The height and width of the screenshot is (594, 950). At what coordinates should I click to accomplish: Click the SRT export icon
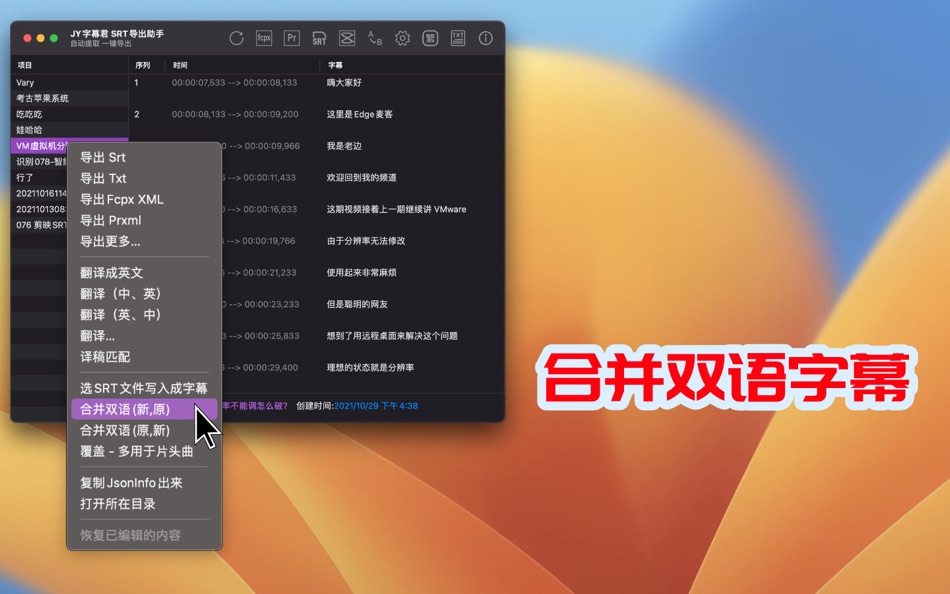point(319,38)
